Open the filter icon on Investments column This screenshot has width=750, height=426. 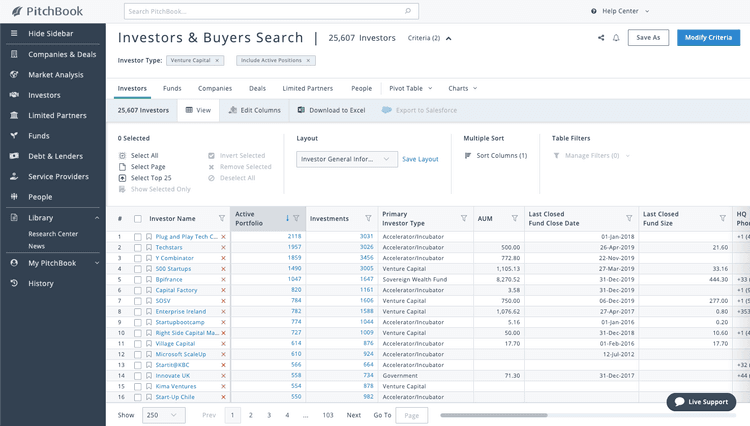[368, 218]
